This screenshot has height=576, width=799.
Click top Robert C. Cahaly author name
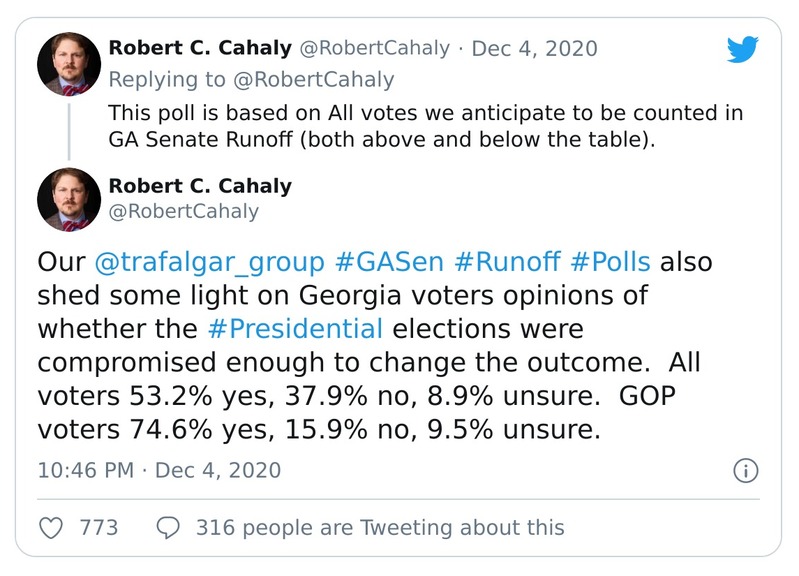tap(200, 48)
